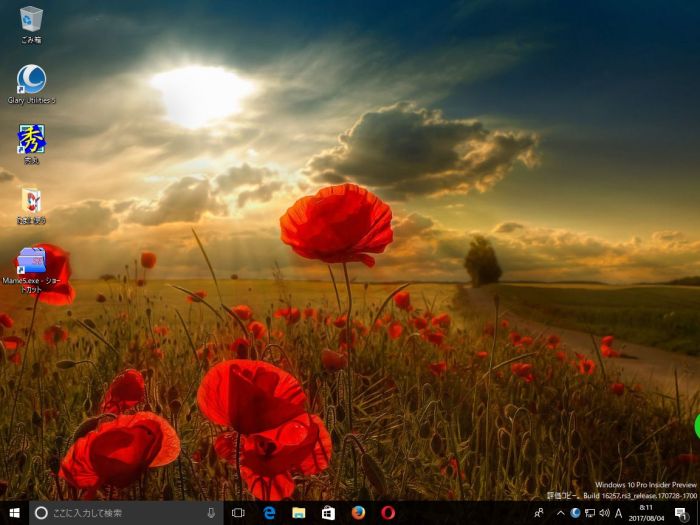Open the volume control in the tray
700x525 pixels.
604,512
